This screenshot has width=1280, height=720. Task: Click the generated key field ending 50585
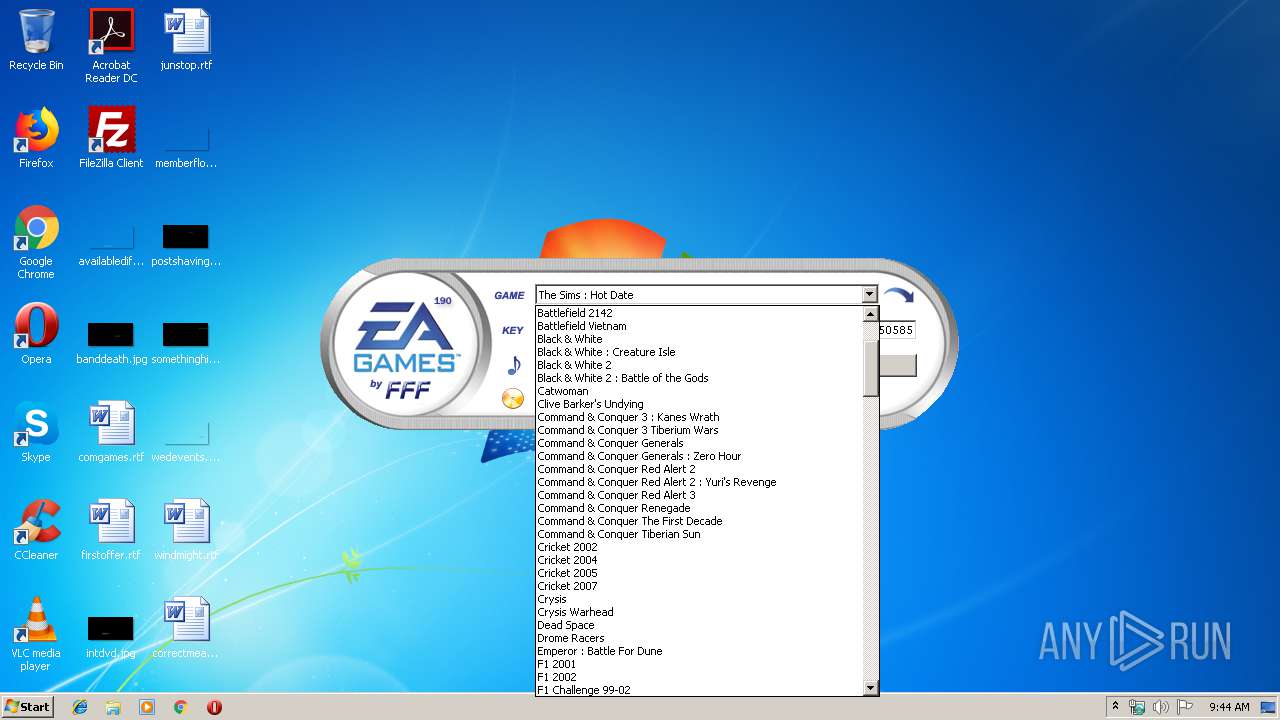897,330
